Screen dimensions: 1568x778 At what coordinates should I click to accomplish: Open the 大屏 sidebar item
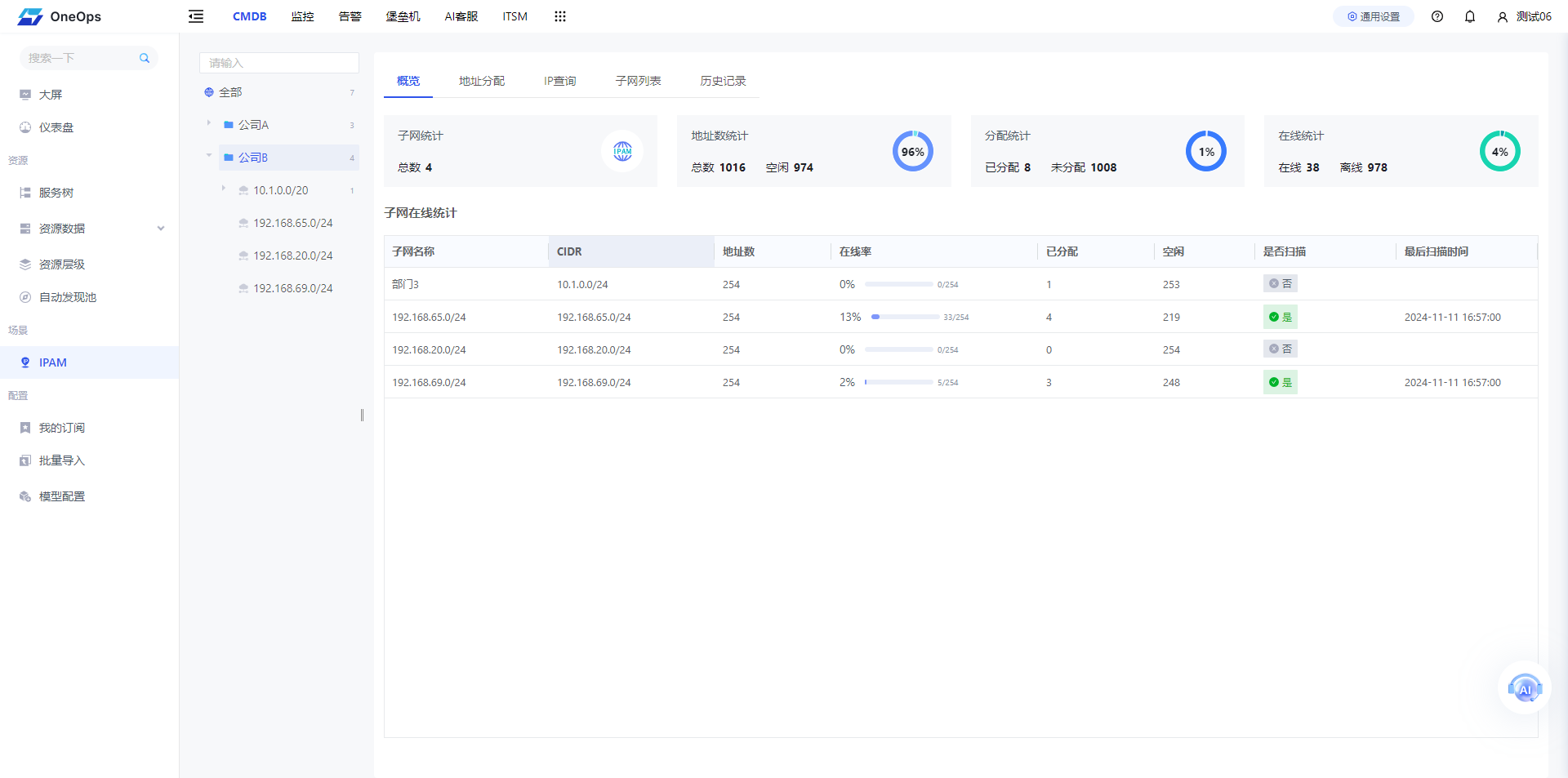point(89,95)
